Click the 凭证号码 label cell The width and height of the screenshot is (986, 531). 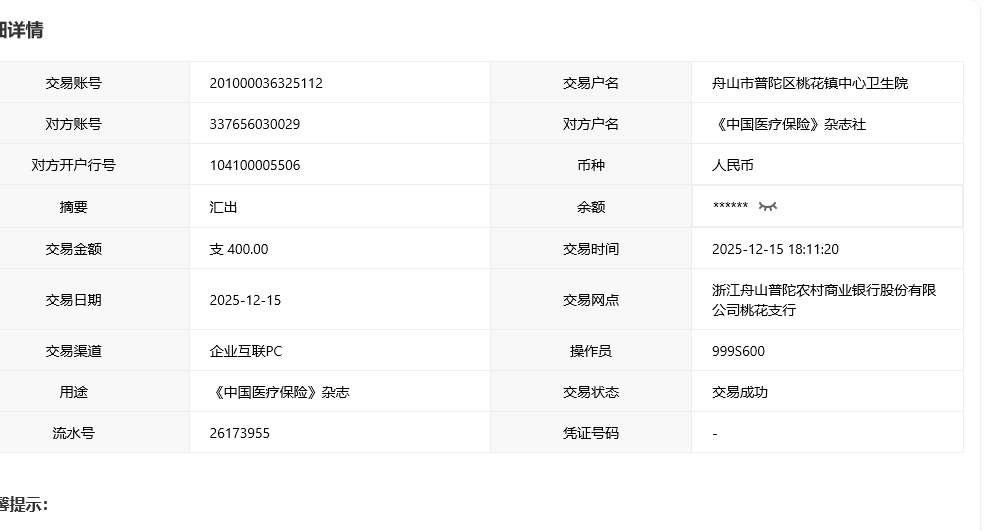[x=590, y=433]
